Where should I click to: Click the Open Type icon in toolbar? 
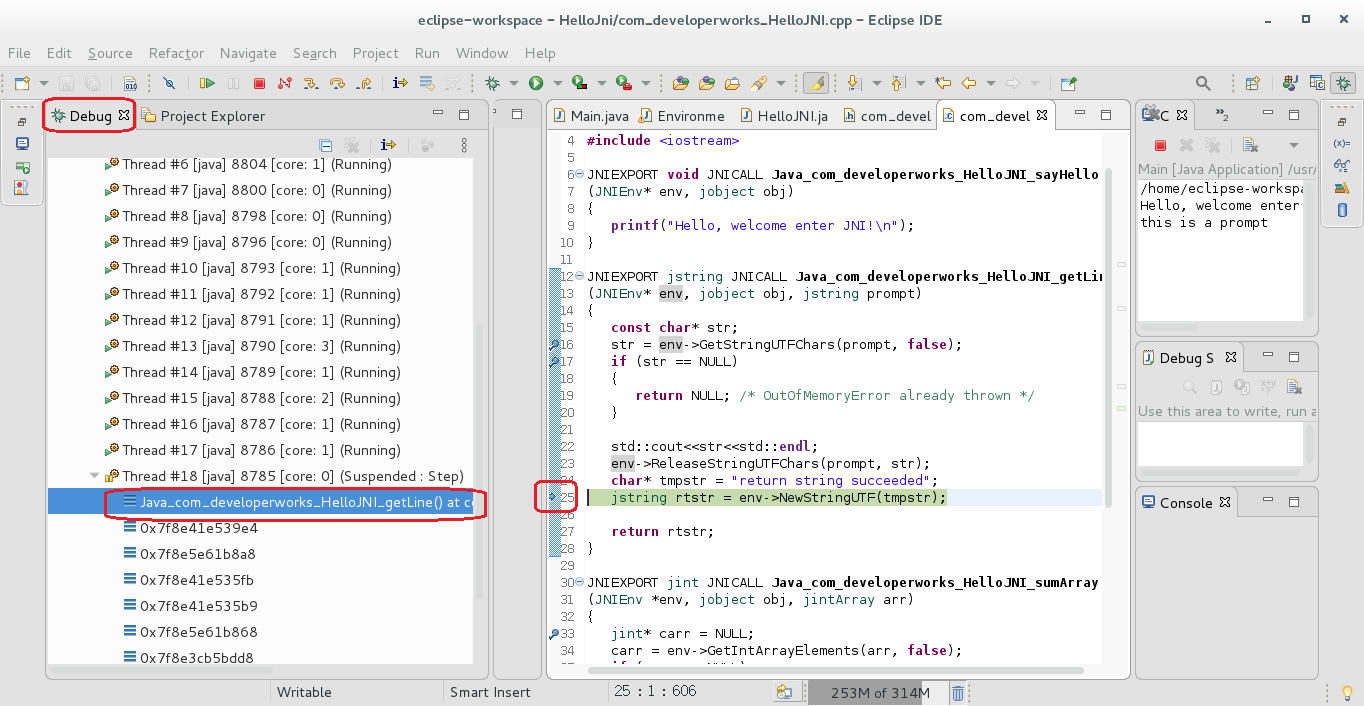click(x=681, y=84)
